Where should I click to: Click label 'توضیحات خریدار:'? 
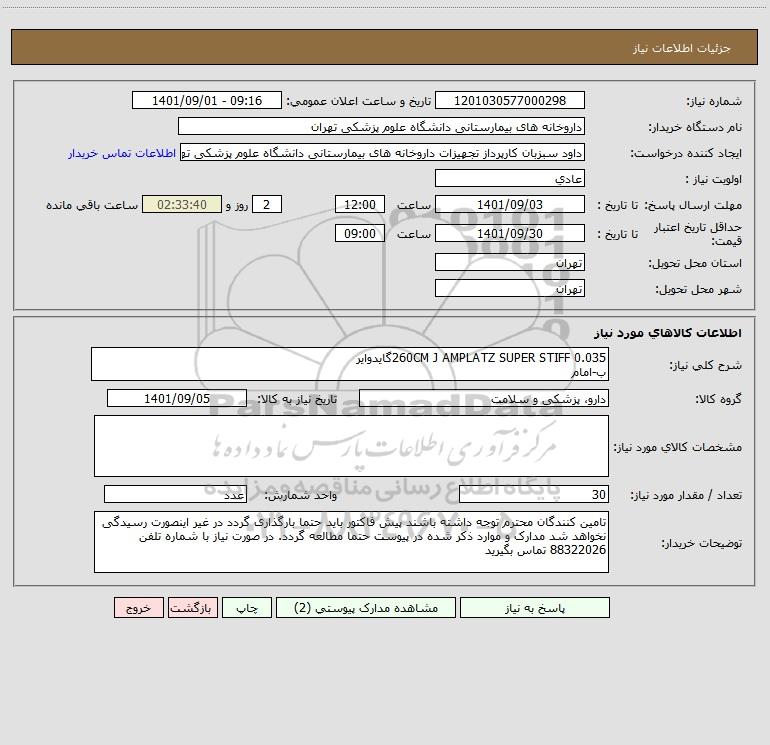[x=702, y=543]
